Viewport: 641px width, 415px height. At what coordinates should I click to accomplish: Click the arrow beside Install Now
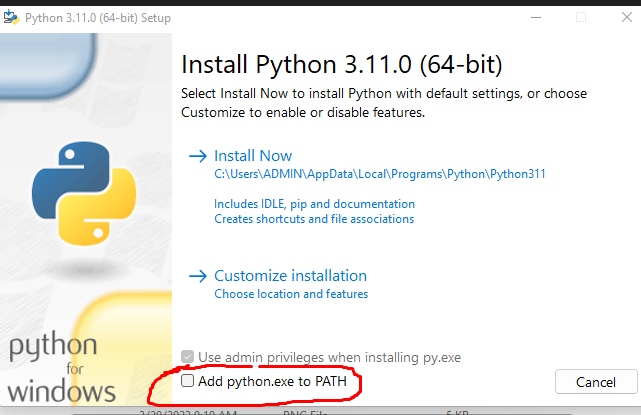coord(198,156)
